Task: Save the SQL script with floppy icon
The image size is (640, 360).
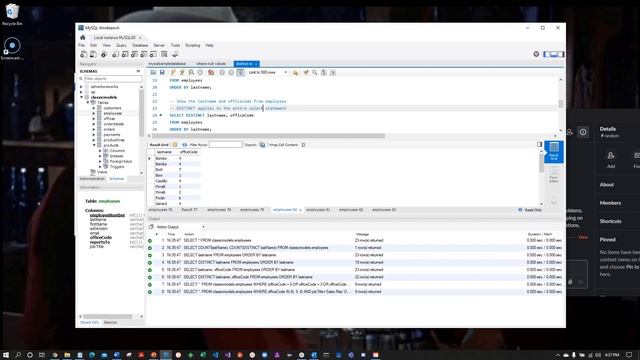Action: [162, 72]
